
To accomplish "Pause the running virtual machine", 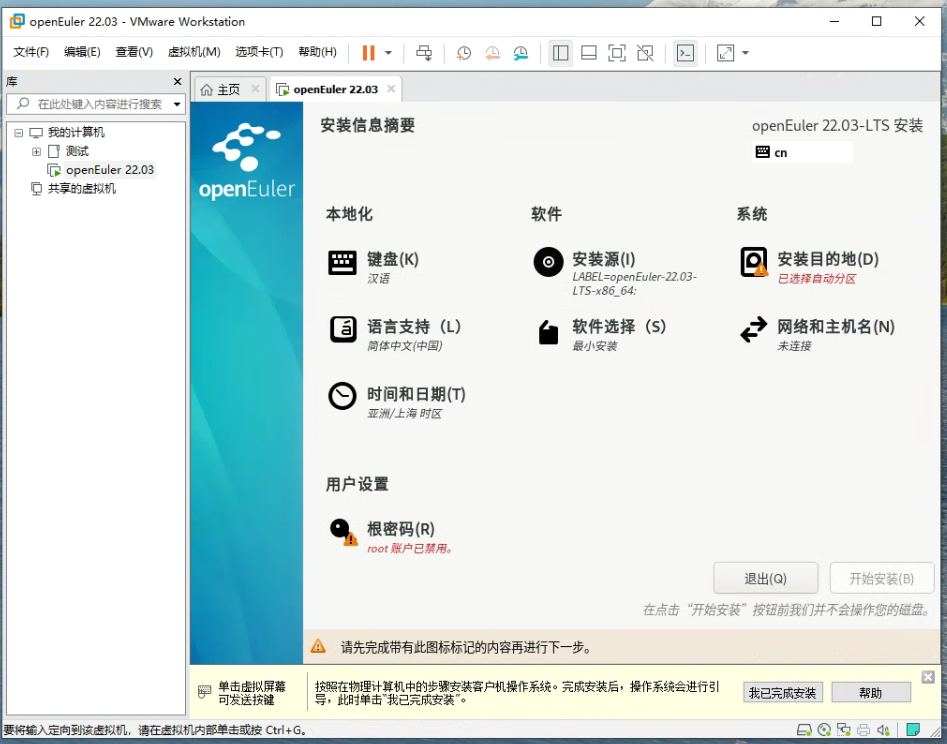I will [x=368, y=53].
